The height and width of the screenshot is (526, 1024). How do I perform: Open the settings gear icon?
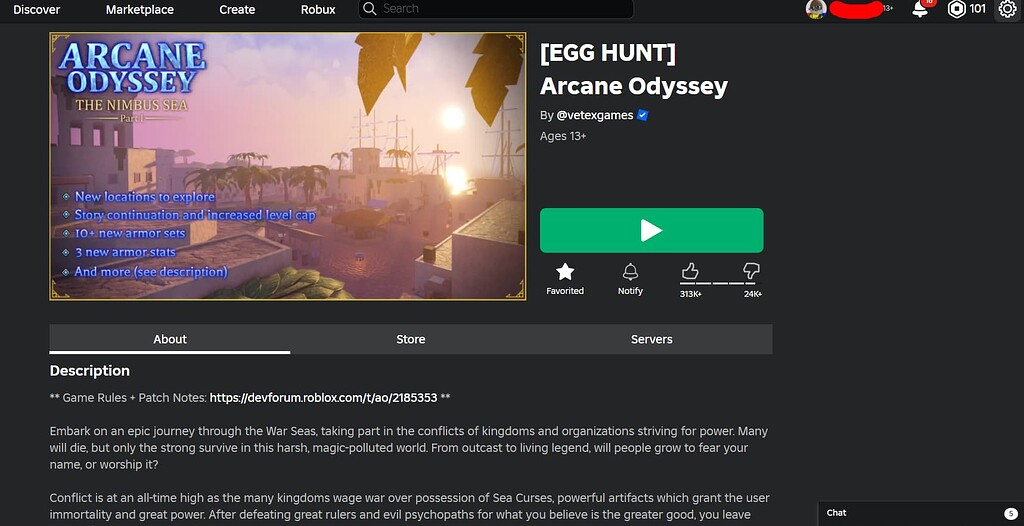[x=1008, y=9]
